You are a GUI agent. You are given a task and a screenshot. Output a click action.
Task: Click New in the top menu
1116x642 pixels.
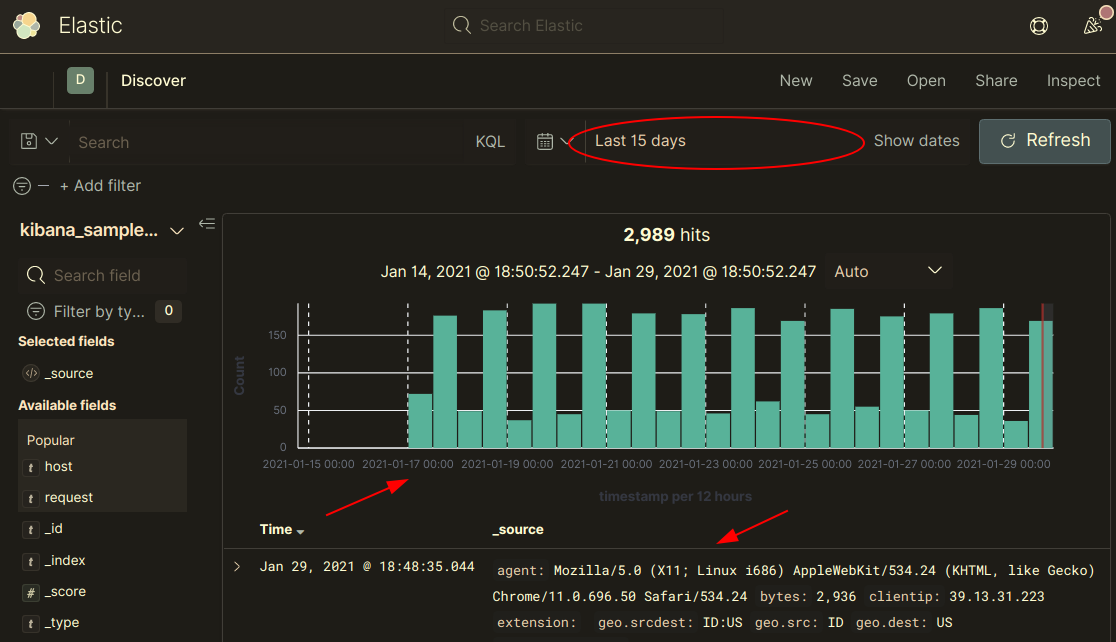[x=796, y=80]
